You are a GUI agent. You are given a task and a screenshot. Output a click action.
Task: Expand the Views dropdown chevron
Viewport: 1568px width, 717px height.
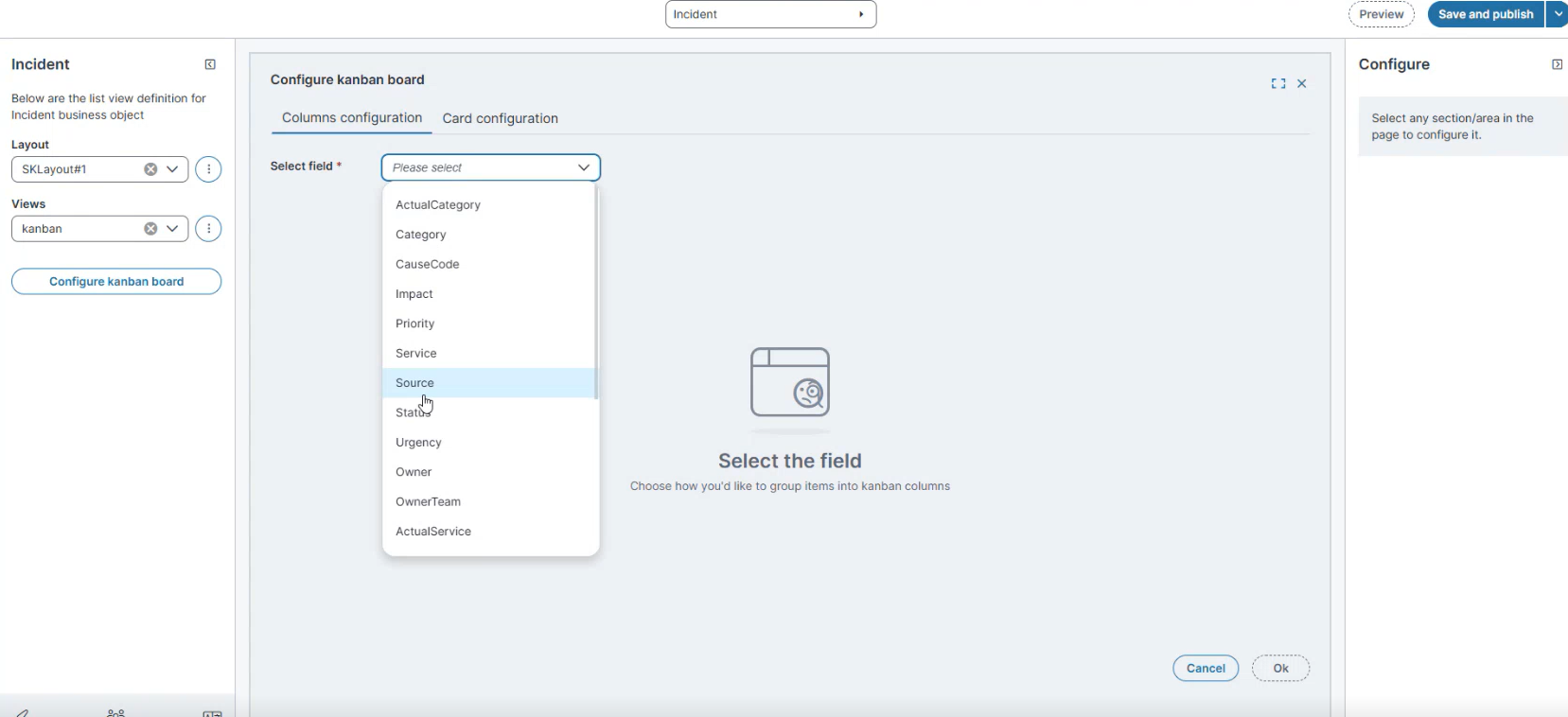(x=172, y=229)
